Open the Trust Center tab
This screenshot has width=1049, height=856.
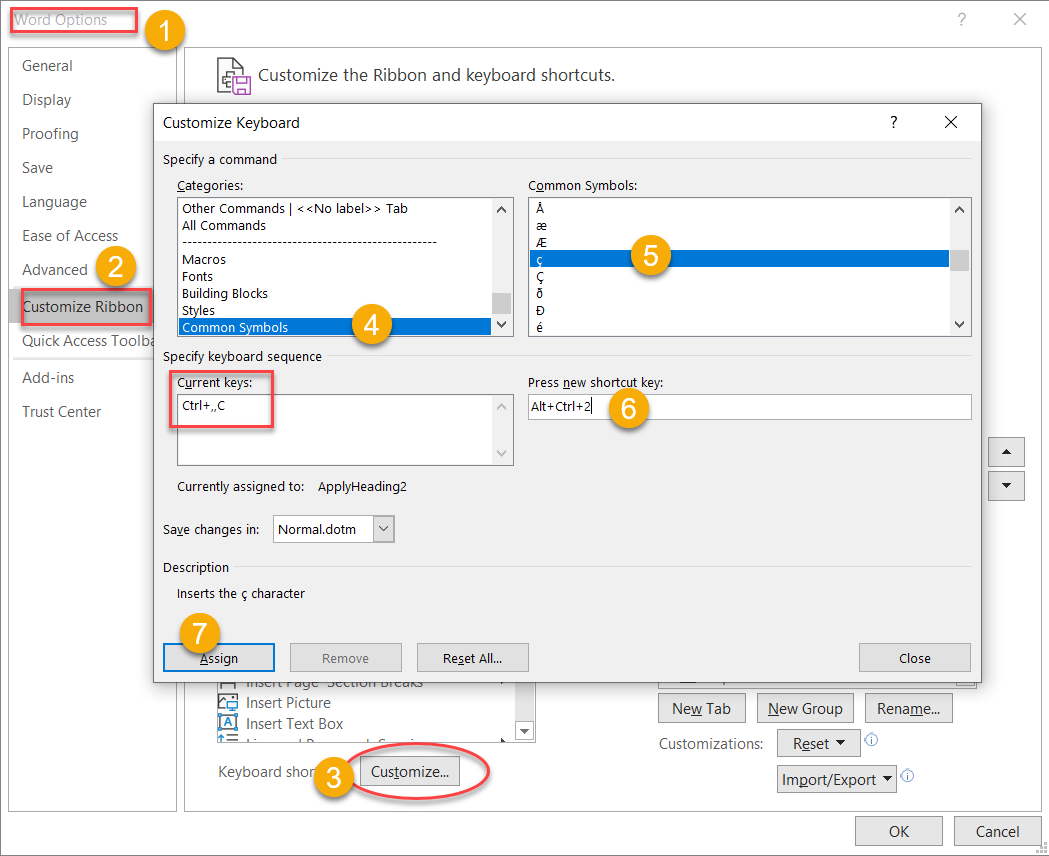coord(62,412)
